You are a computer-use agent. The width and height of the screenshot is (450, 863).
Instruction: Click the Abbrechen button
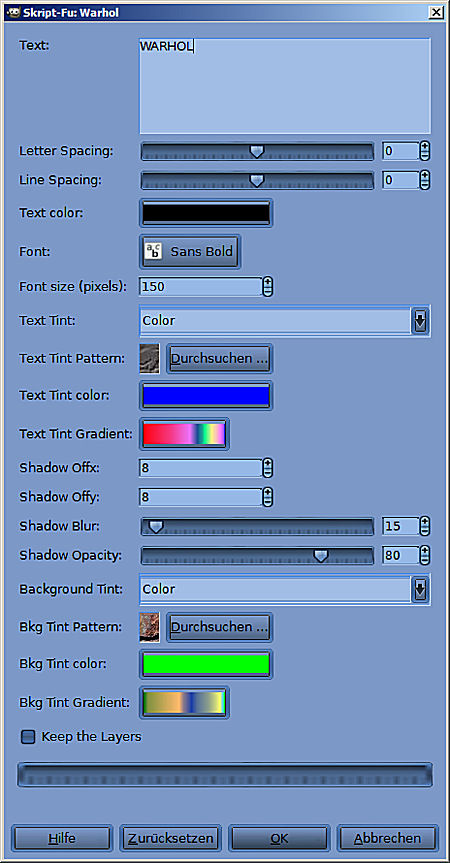point(388,838)
